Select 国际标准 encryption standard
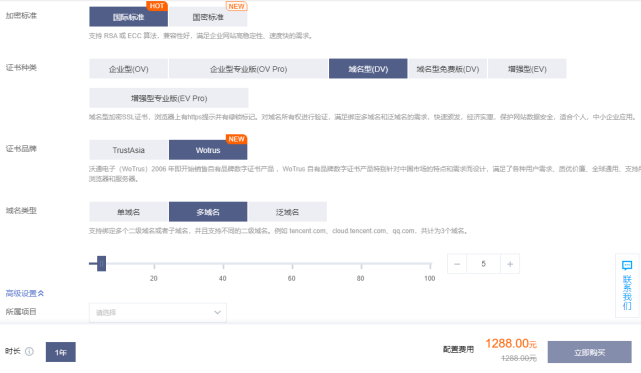 [x=128, y=17]
